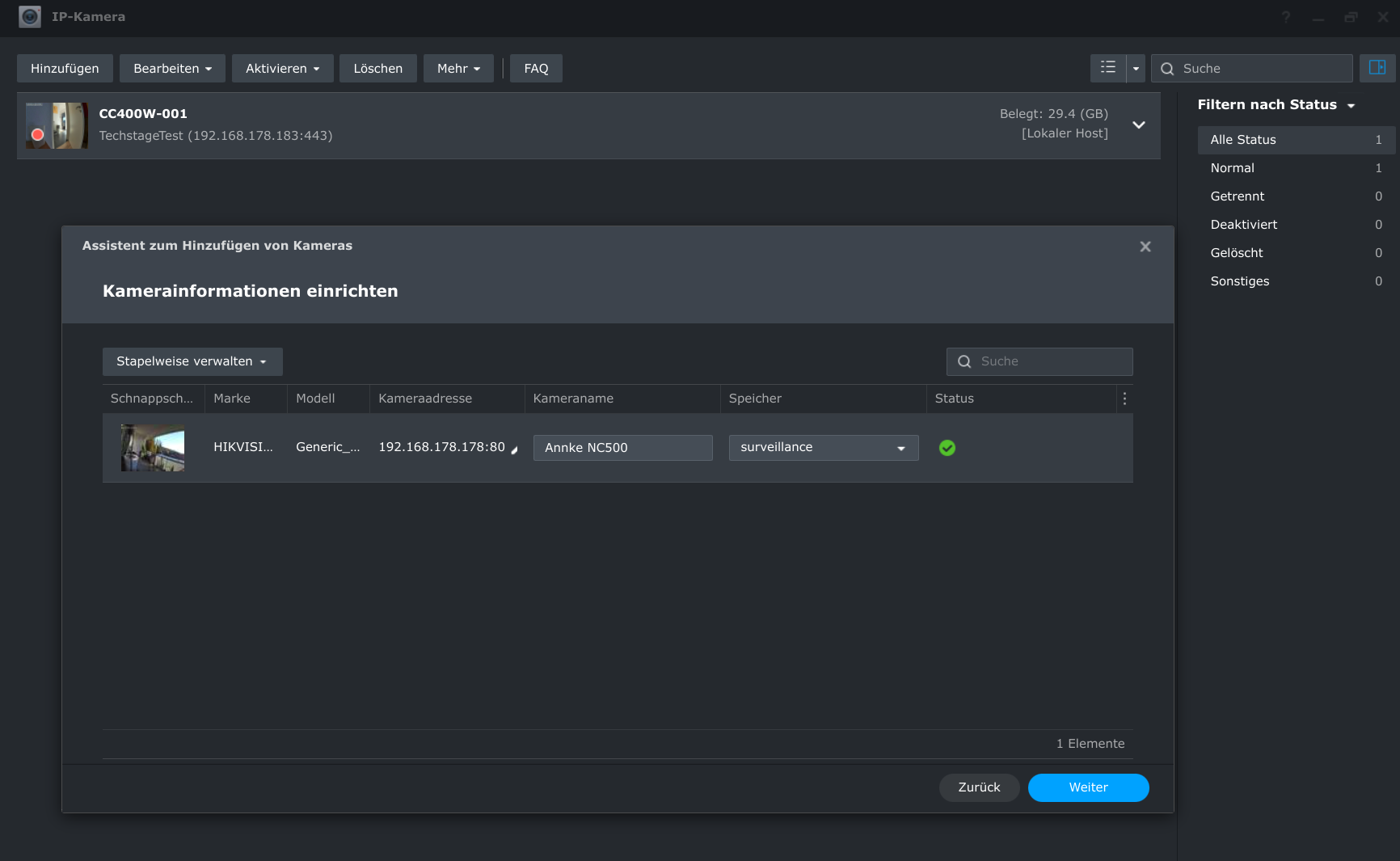Click the Zurück button
The image size is (1400, 861).
click(x=979, y=787)
